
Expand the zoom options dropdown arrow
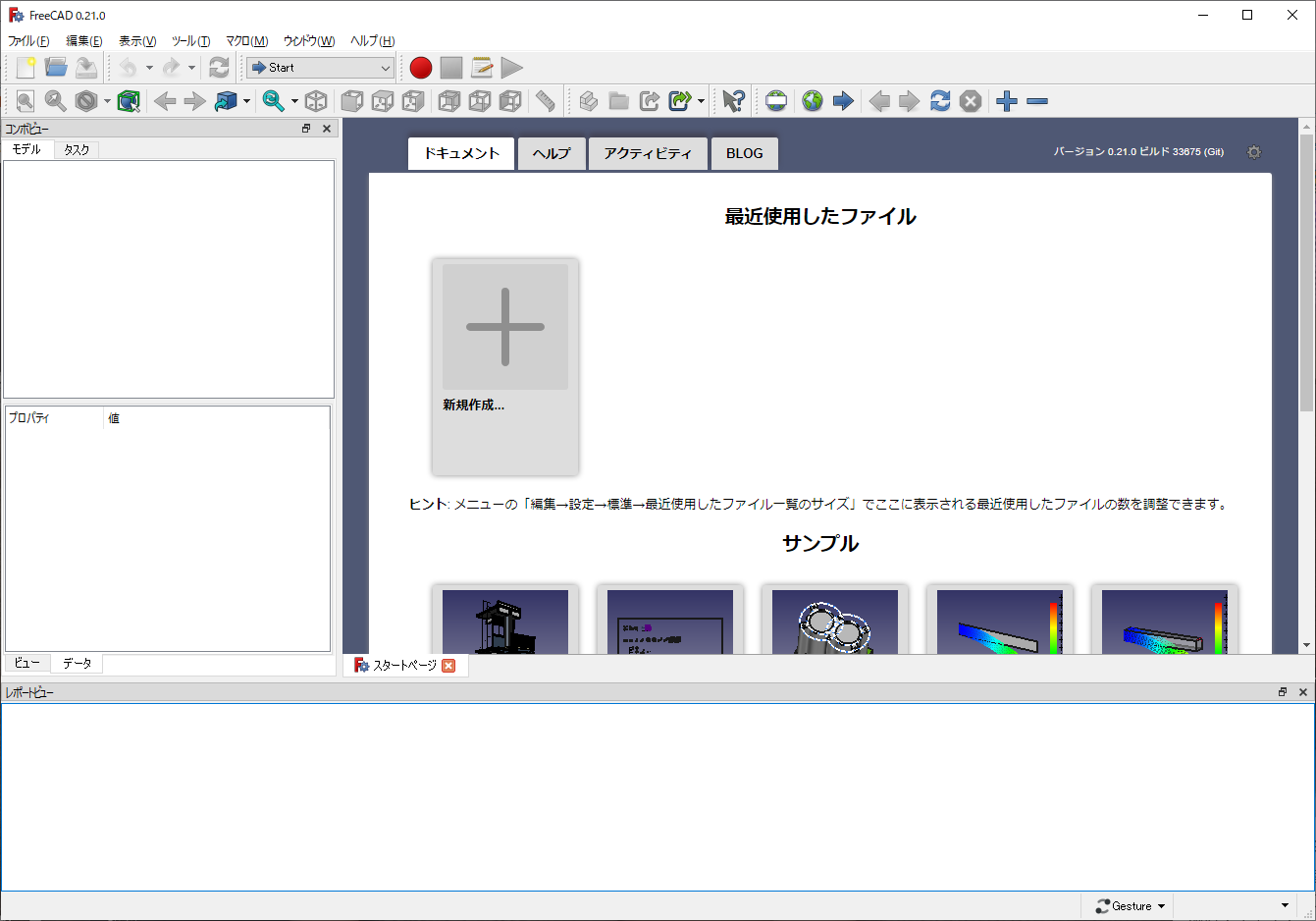294,101
